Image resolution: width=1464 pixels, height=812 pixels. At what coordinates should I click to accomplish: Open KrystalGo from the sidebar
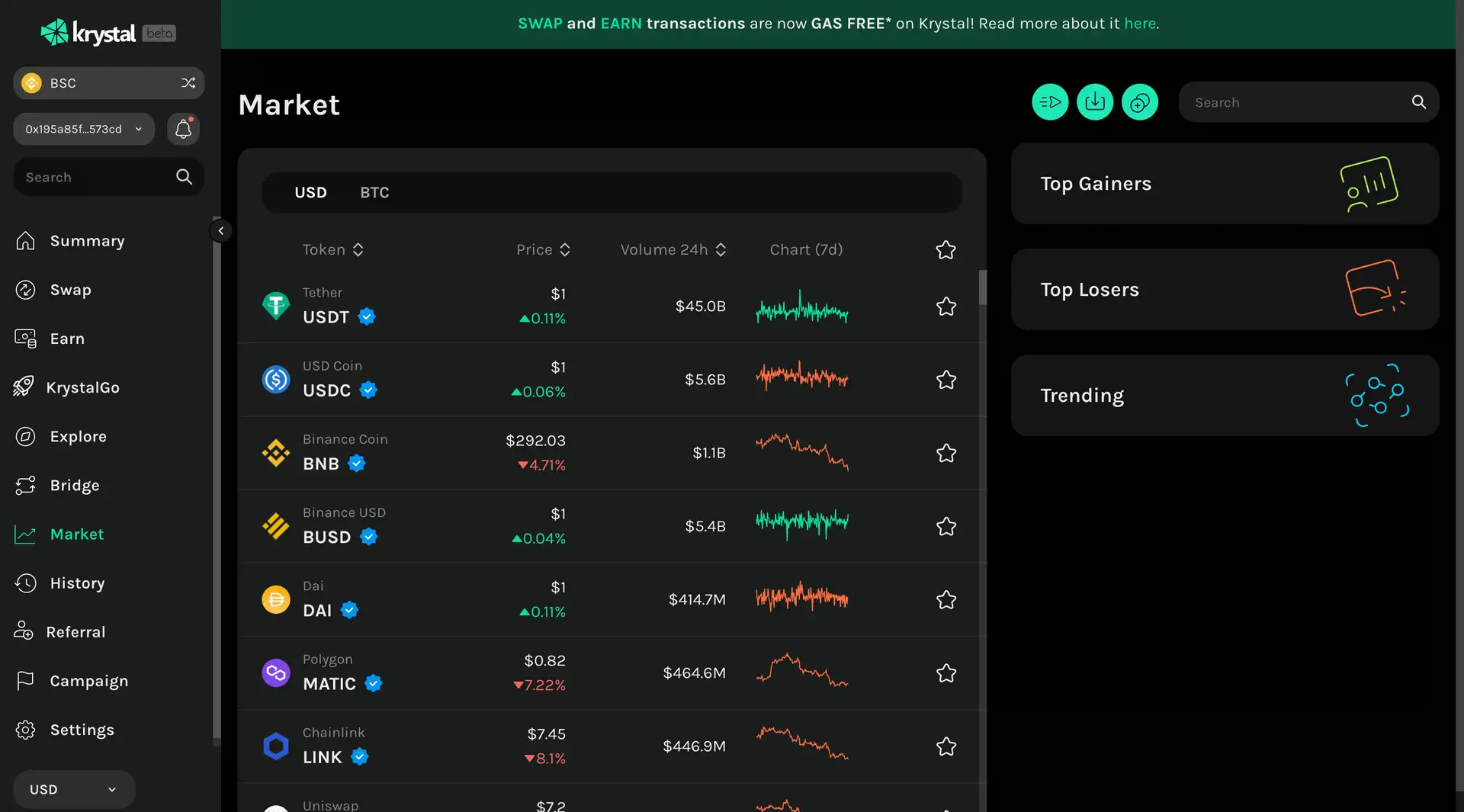click(x=82, y=387)
